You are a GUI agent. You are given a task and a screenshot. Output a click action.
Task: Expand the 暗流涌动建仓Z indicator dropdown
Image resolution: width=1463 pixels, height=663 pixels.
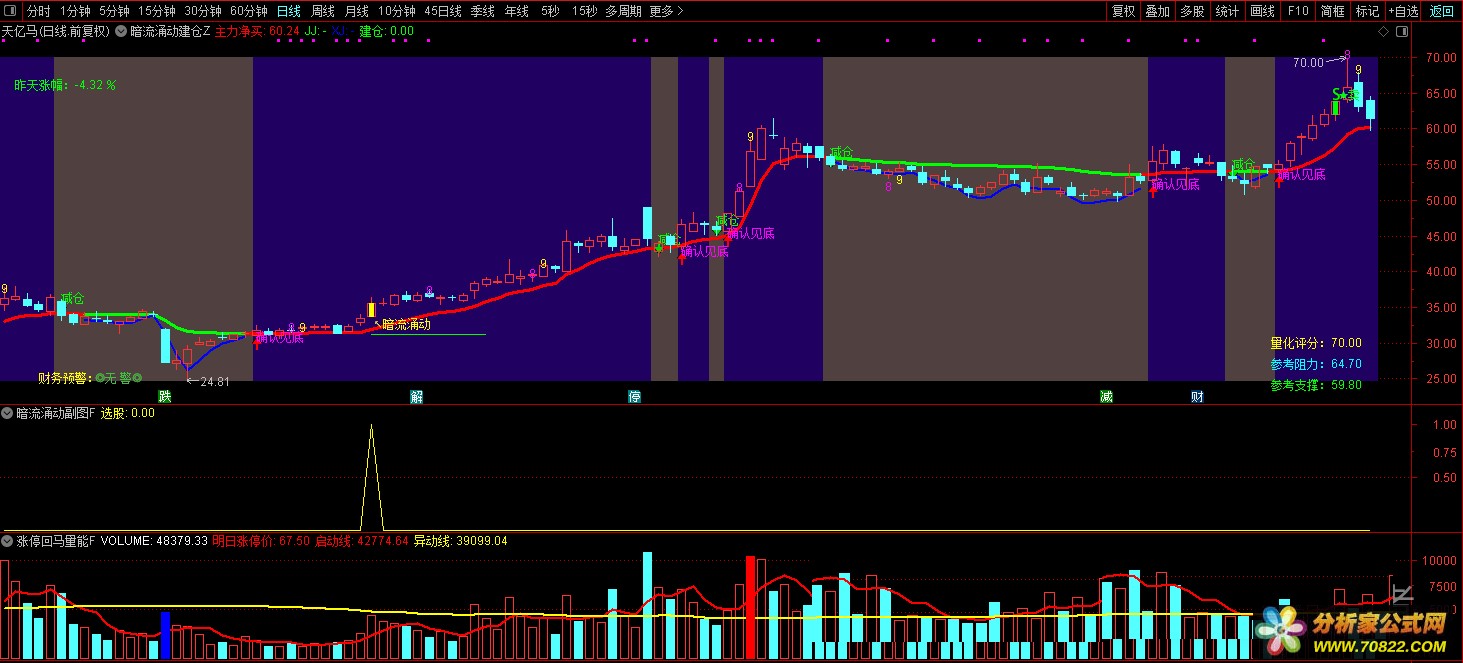(x=122, y=31)
